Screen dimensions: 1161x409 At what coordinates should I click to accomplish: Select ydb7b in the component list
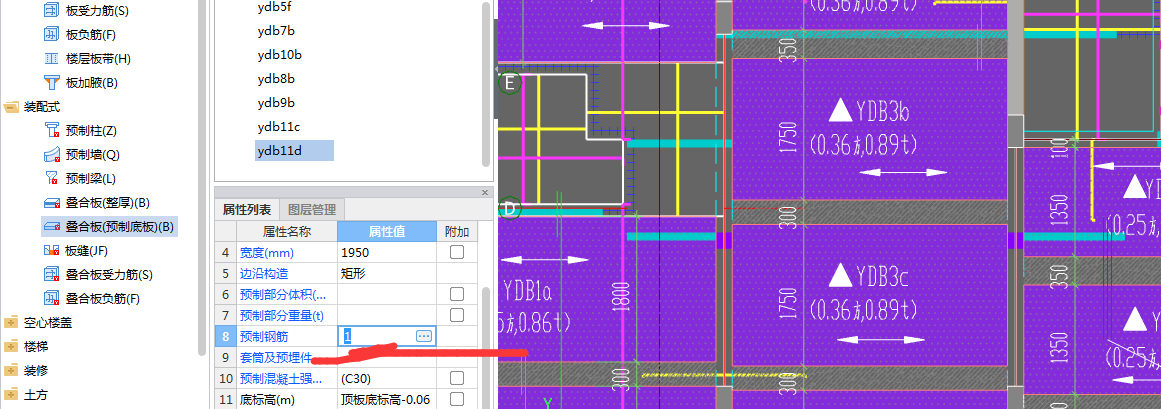(x=276, y=31)
